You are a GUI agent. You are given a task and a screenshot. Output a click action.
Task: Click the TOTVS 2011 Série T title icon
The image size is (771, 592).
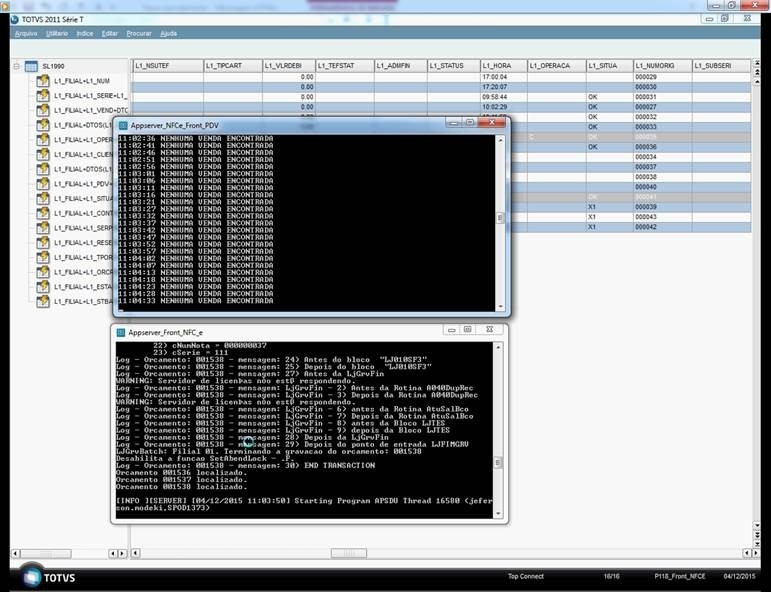15,19
